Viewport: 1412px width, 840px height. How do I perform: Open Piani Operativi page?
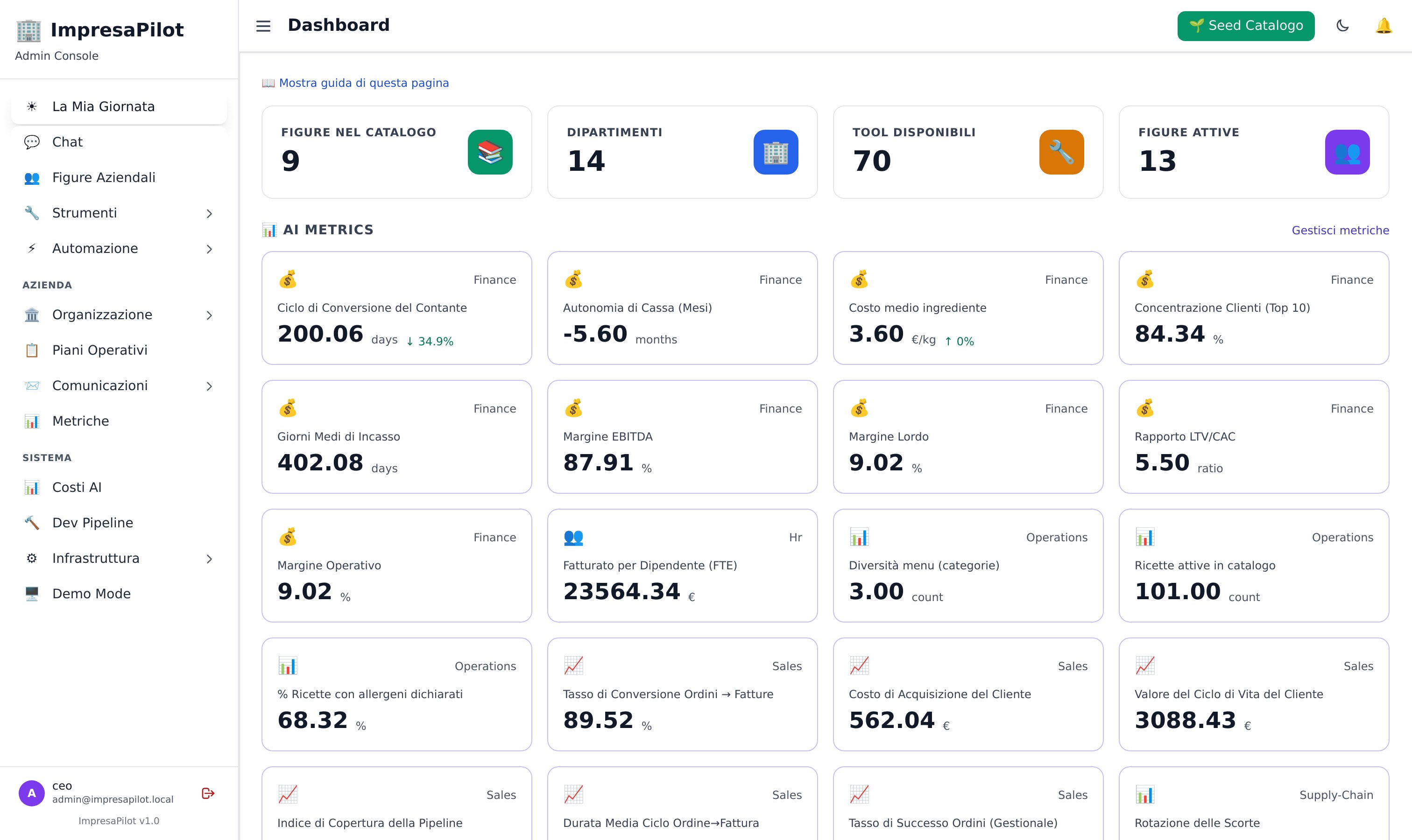(x=119, y=350)
